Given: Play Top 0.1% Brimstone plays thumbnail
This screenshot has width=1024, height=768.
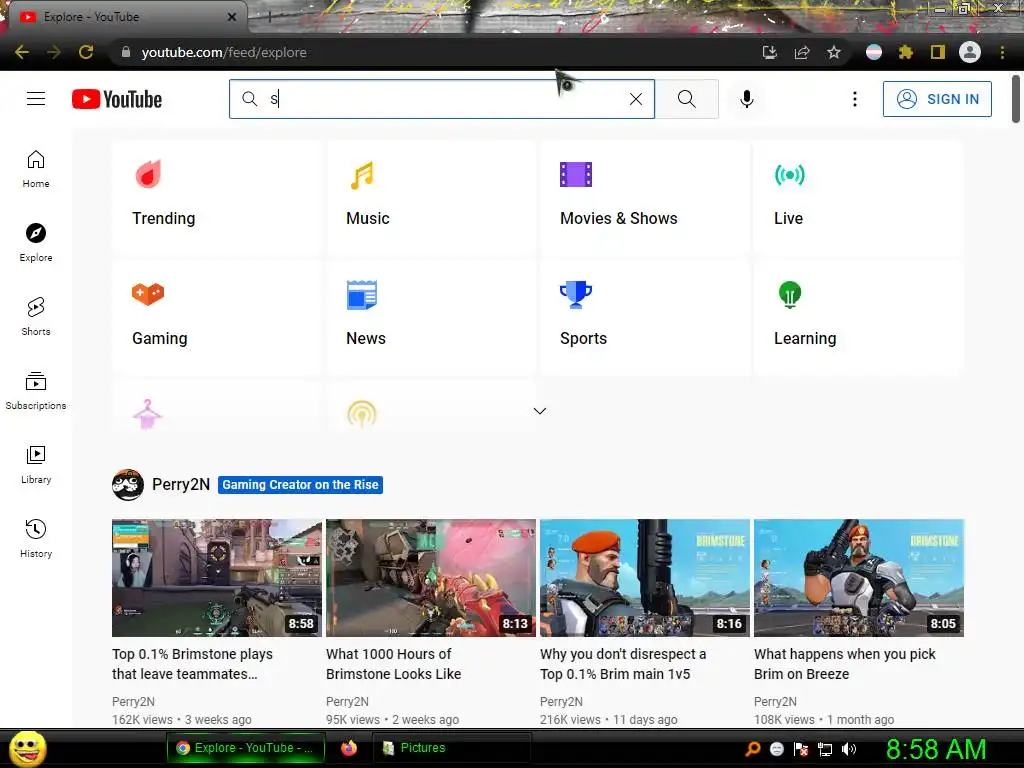Looking at the screenshot, I should point(217,577).
